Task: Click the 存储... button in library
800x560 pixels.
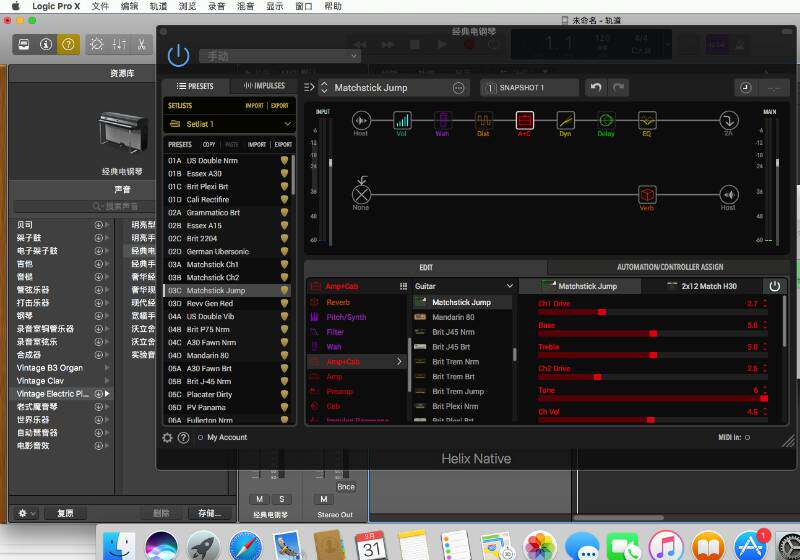Action: [x=209, y=514]
